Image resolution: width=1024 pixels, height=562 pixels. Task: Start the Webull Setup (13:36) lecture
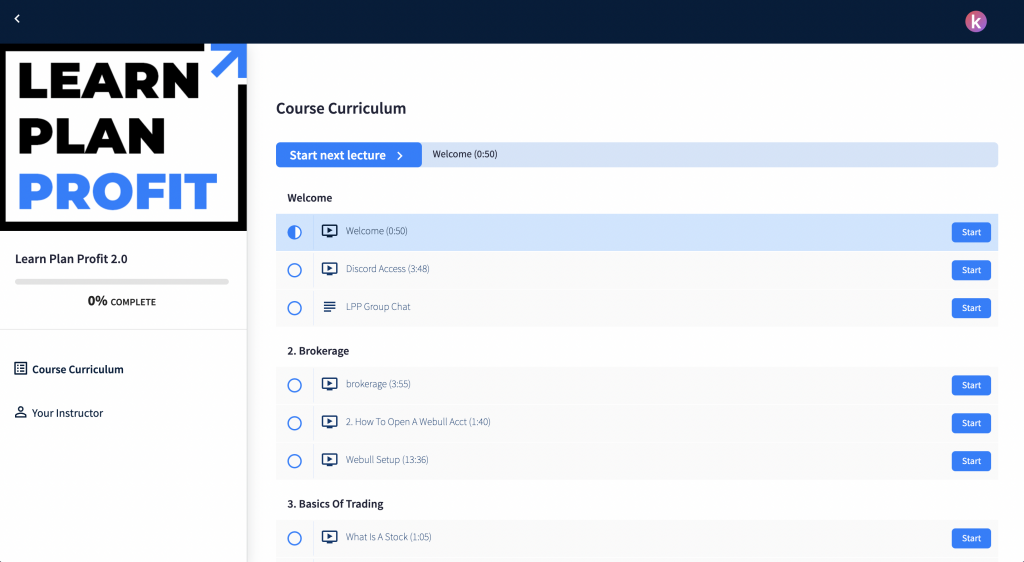(x=971, y=461)
